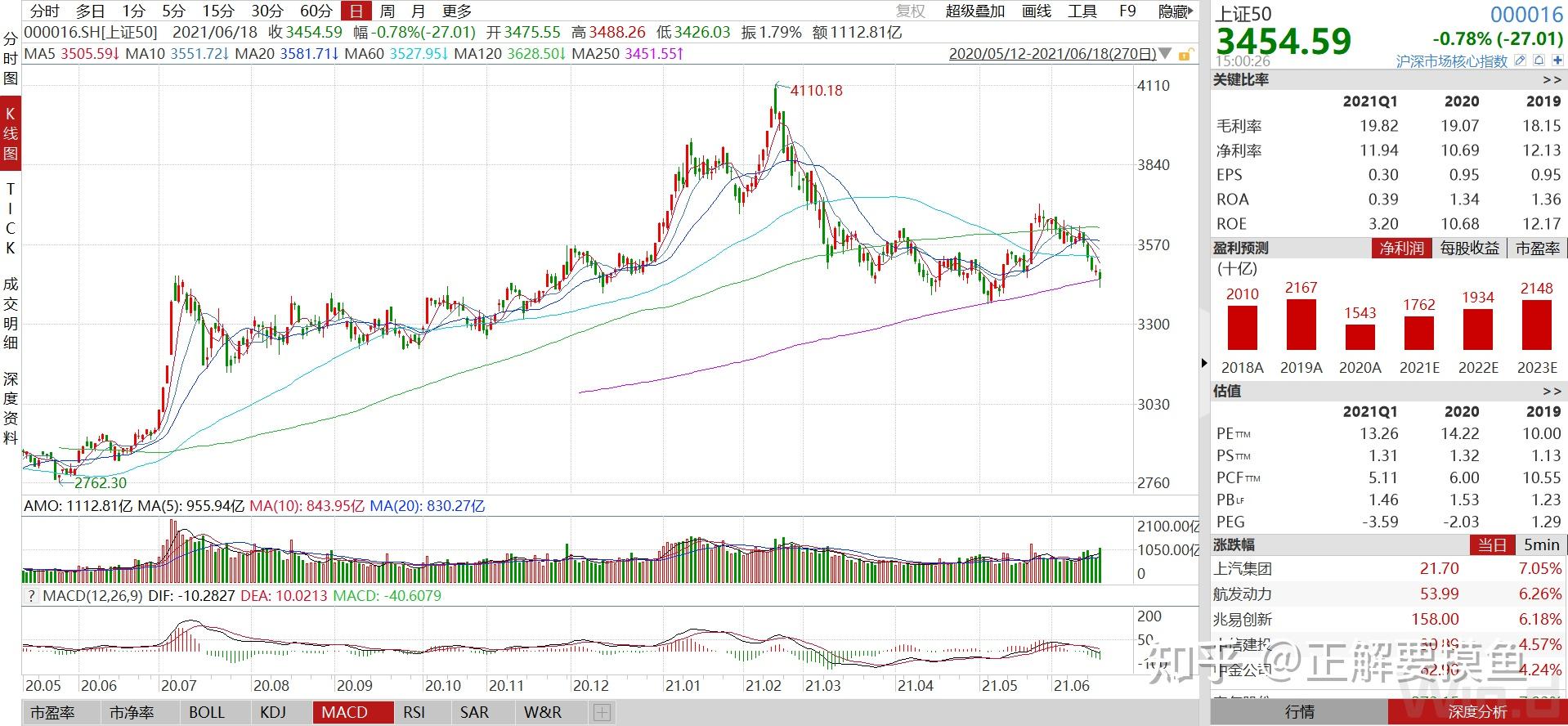Add an indicator tab with the plus button
1568x726 pixels.
point(602,712)
